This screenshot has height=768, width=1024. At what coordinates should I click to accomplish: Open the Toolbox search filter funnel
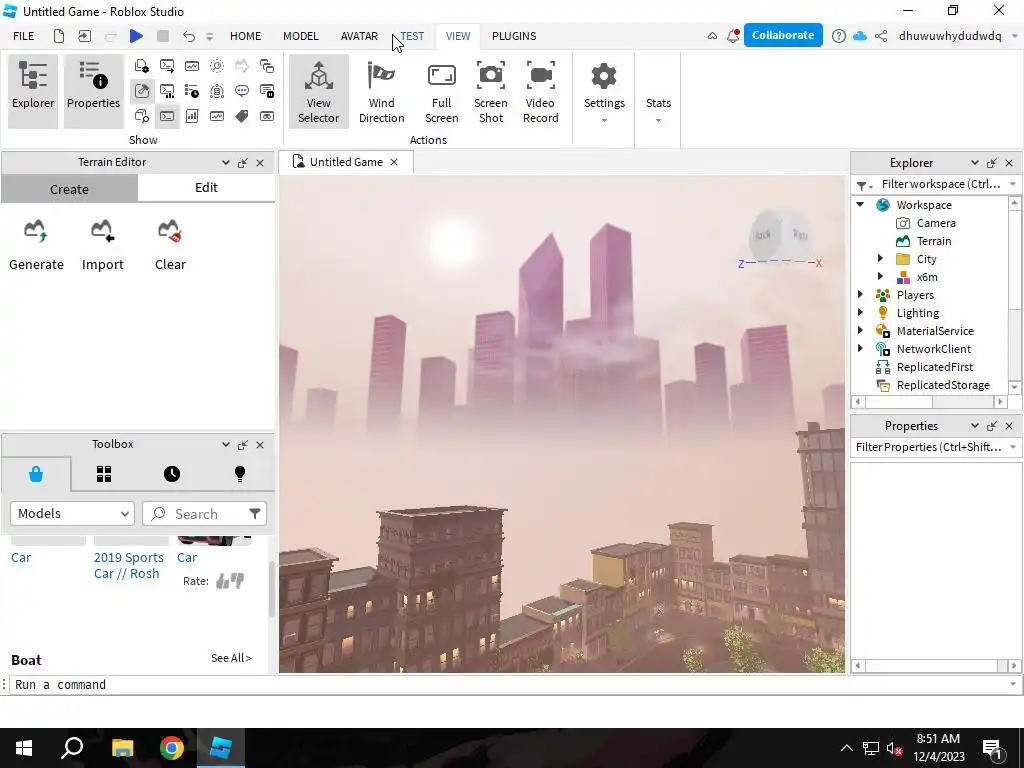[x=255, y=513]
